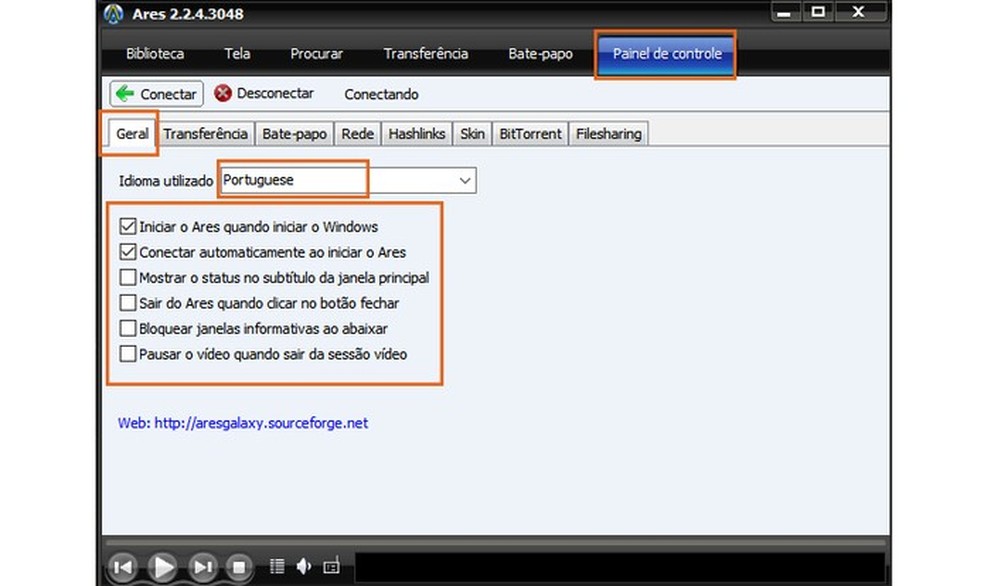Skip to next track
This screenshot has width=984, height=586.
203,567
